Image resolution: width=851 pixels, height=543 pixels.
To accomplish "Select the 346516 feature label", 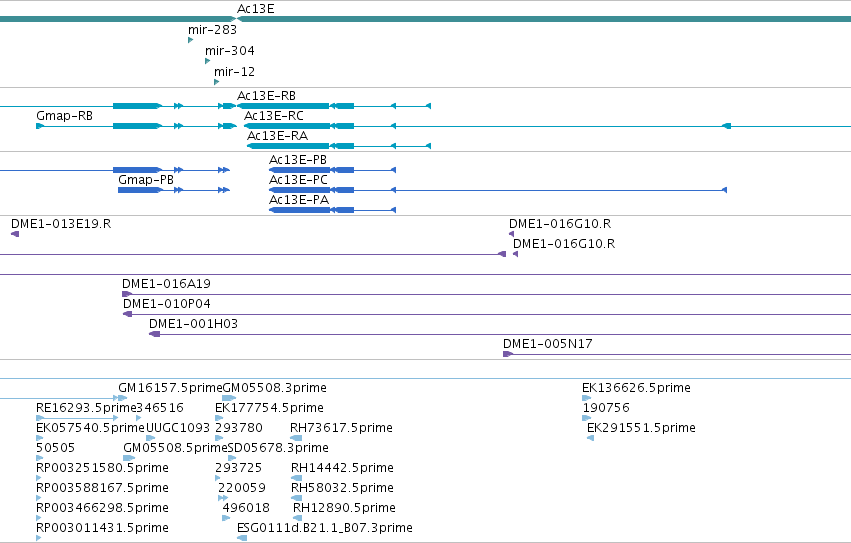I will (x=160, y=408).
